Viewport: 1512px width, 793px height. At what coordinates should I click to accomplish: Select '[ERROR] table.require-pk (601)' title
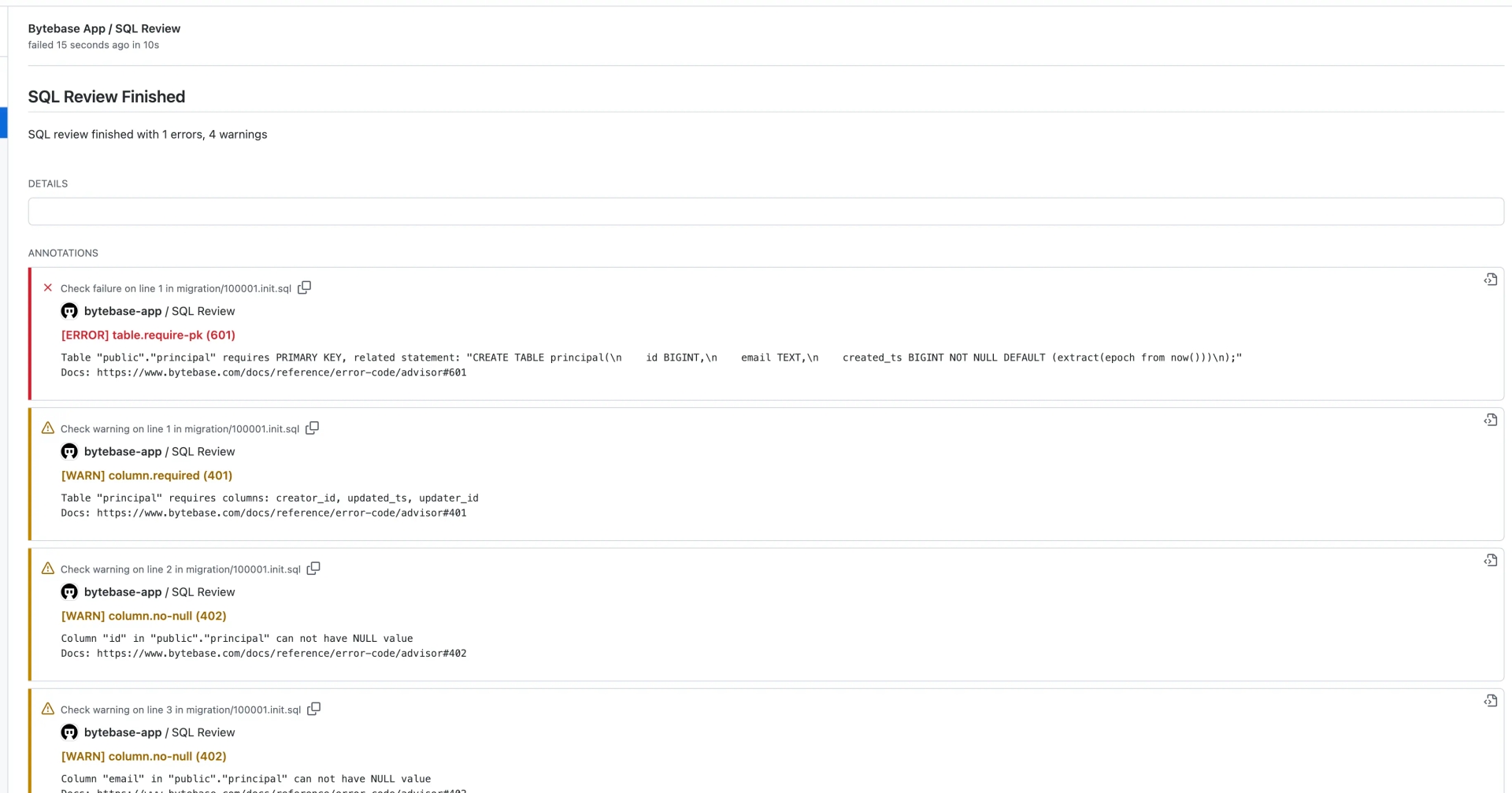point(148,335)
